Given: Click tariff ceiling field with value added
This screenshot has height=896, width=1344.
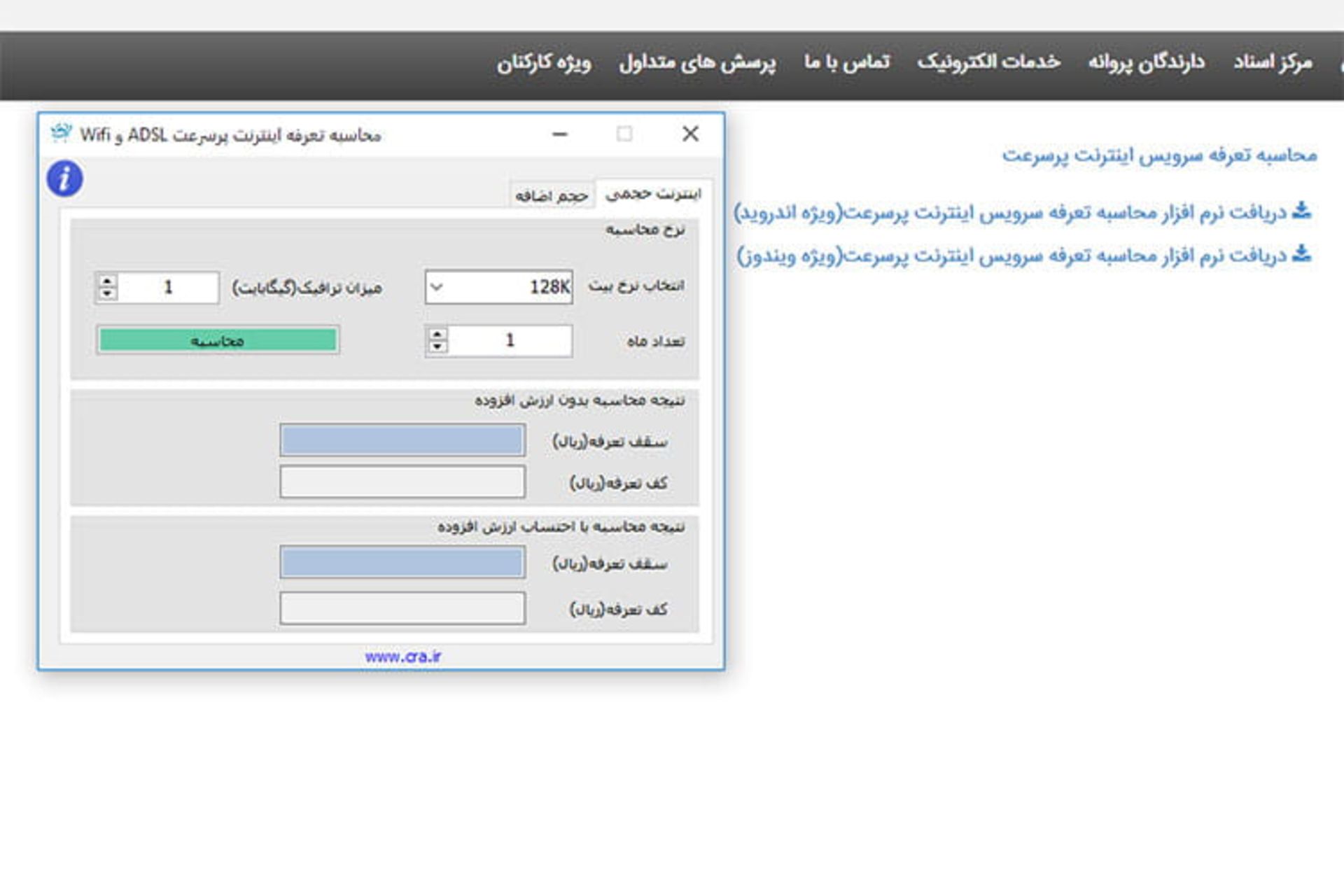Looking at the screenshot, I should click(x=402, y=562).
